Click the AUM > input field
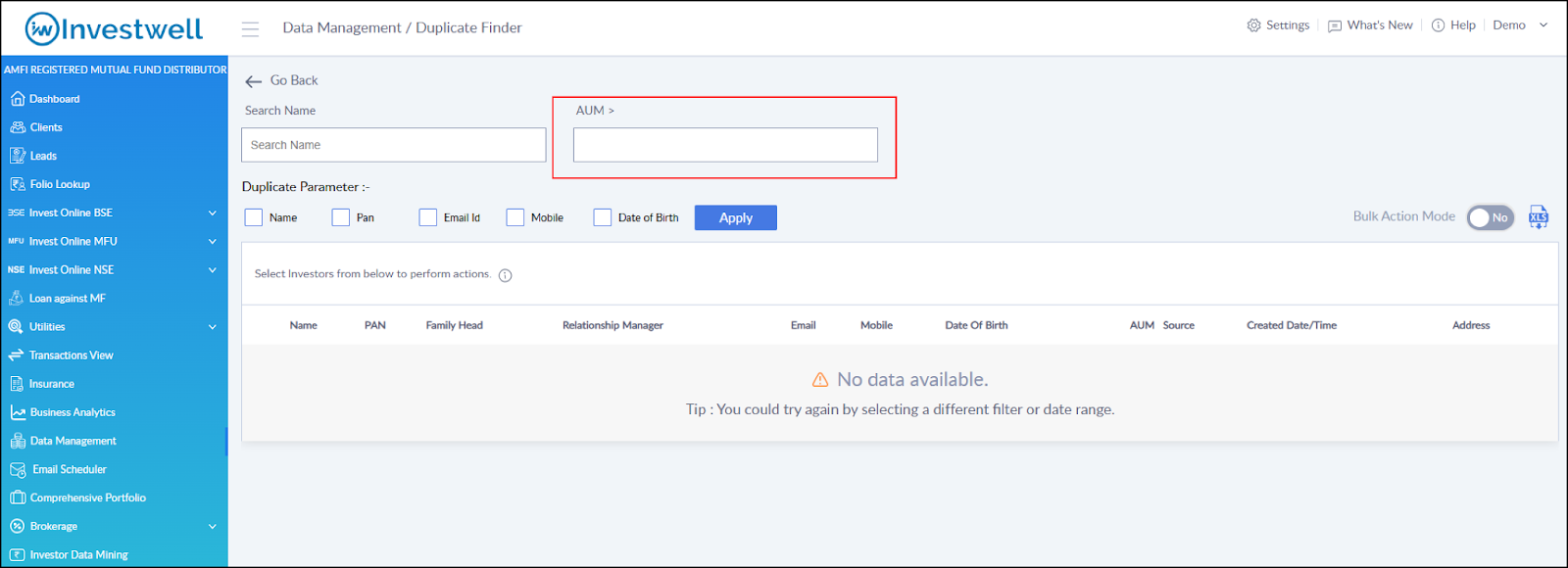 [725, 145]
